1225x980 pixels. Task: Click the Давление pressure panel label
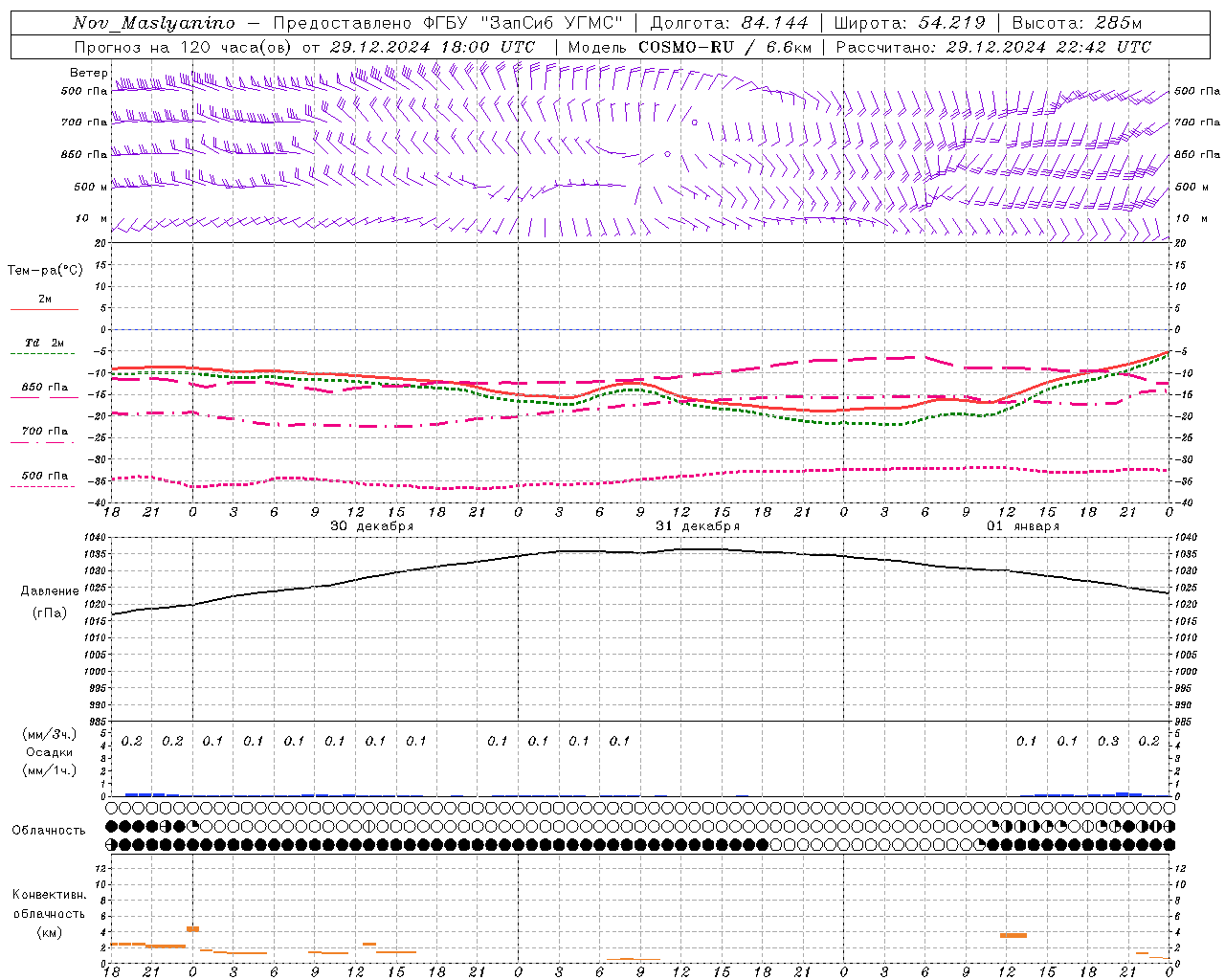50,591
